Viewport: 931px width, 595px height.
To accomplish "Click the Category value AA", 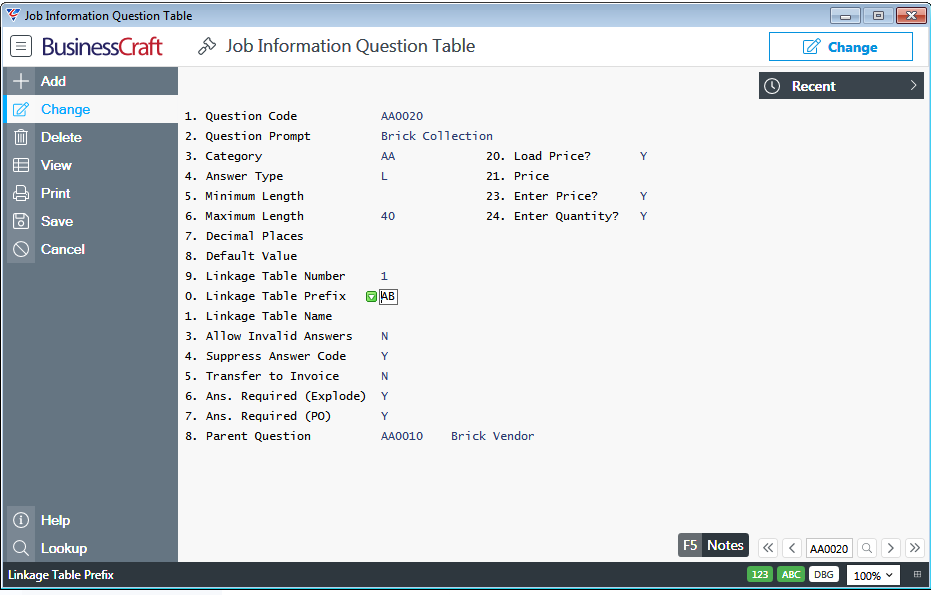I will (388, 156).
